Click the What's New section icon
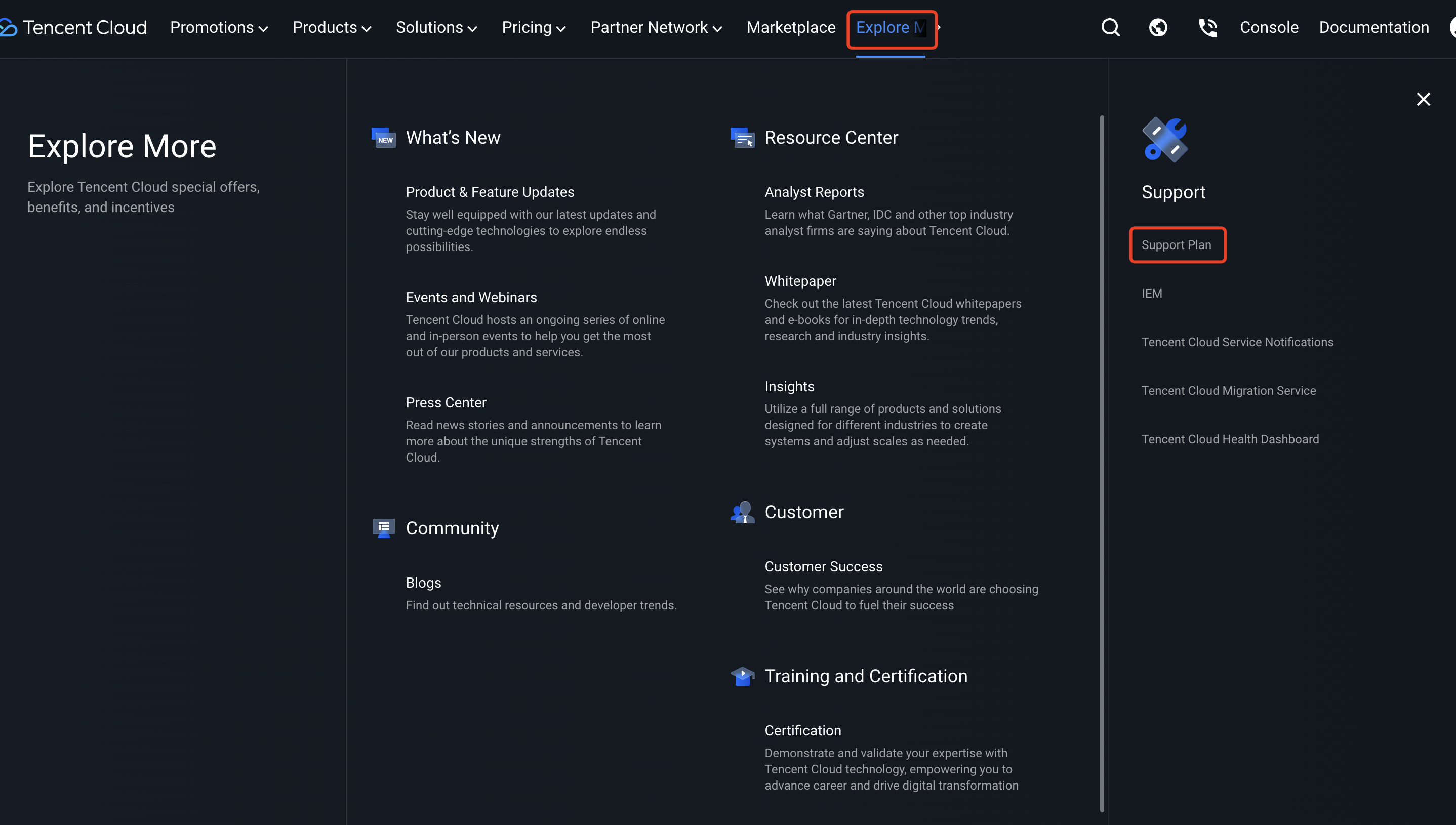Viewport: 1456px width, 825px height. click(x=384, y=138)
